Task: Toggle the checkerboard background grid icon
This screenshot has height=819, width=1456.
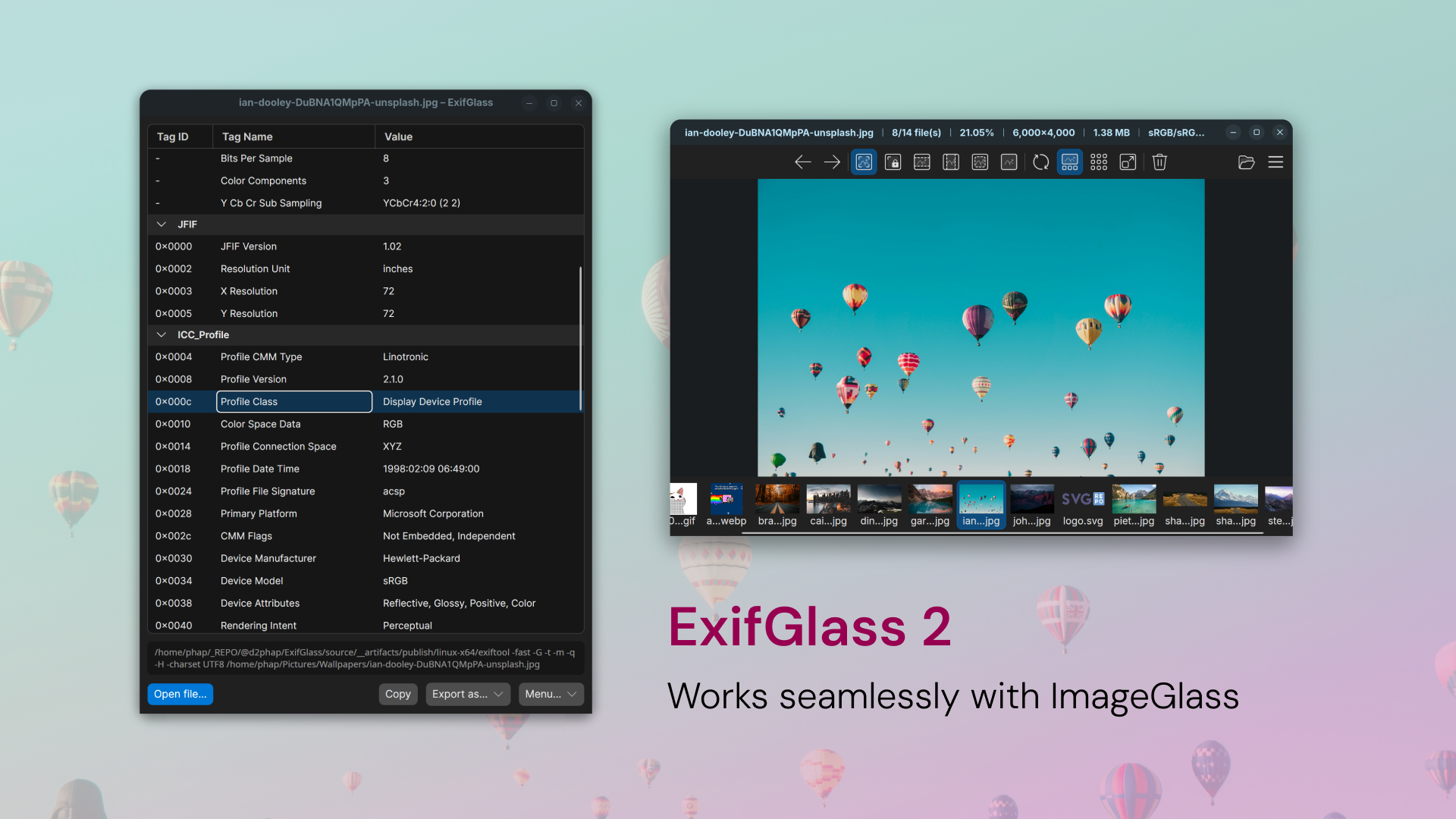Action: pyautogui.click(x=1099, y=162)
